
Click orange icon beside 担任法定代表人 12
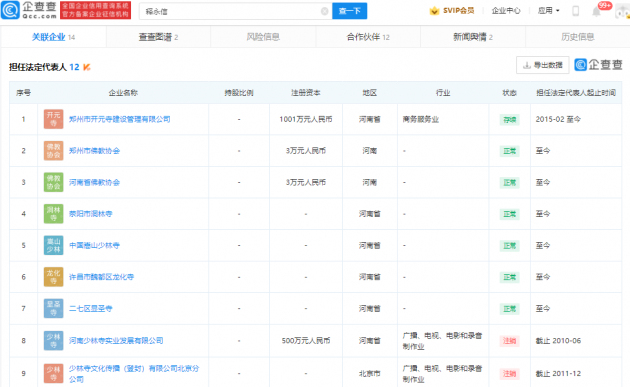[x=86, y=67]
